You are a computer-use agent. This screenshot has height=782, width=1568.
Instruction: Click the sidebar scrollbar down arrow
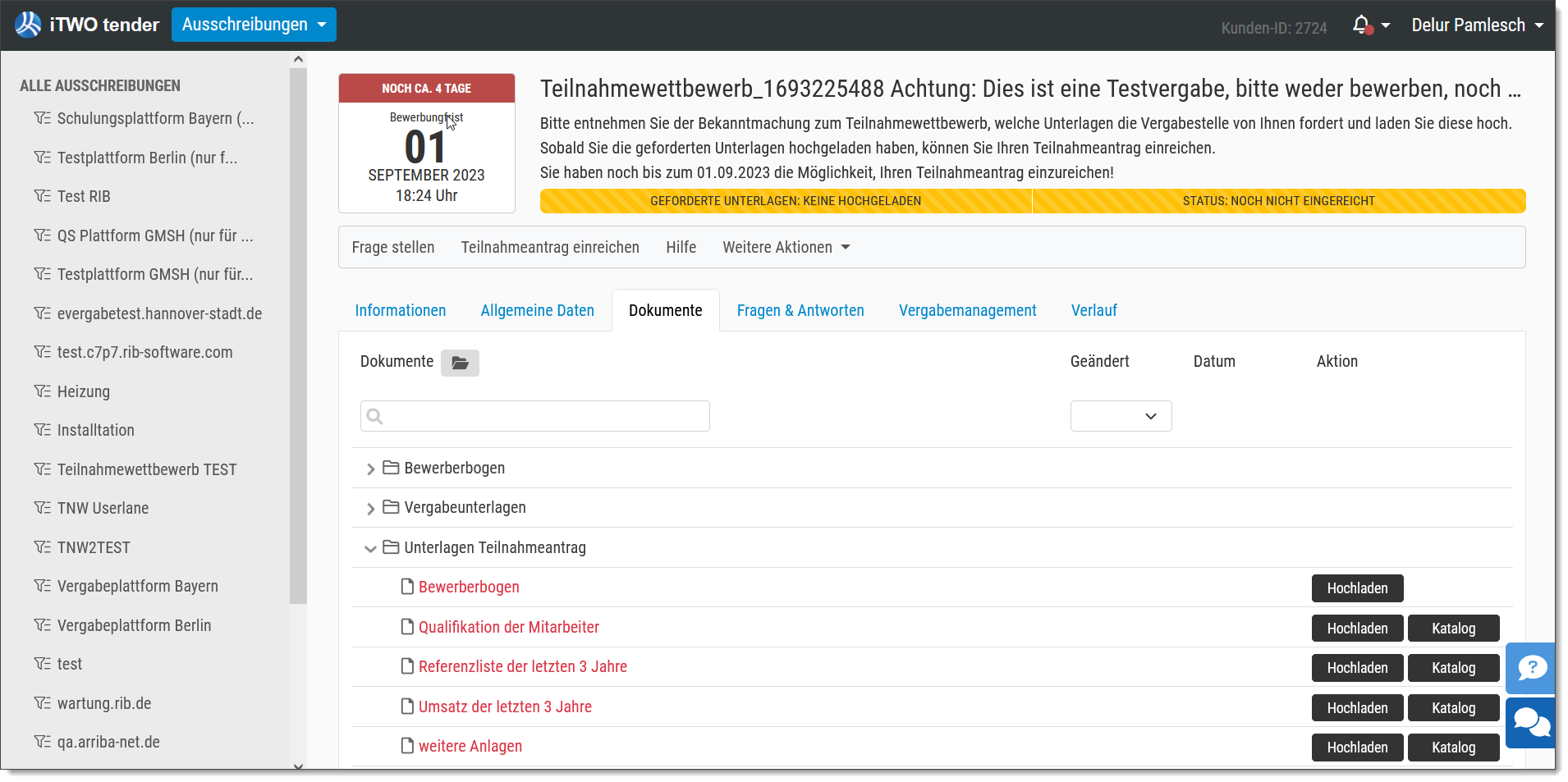(298, 766)
